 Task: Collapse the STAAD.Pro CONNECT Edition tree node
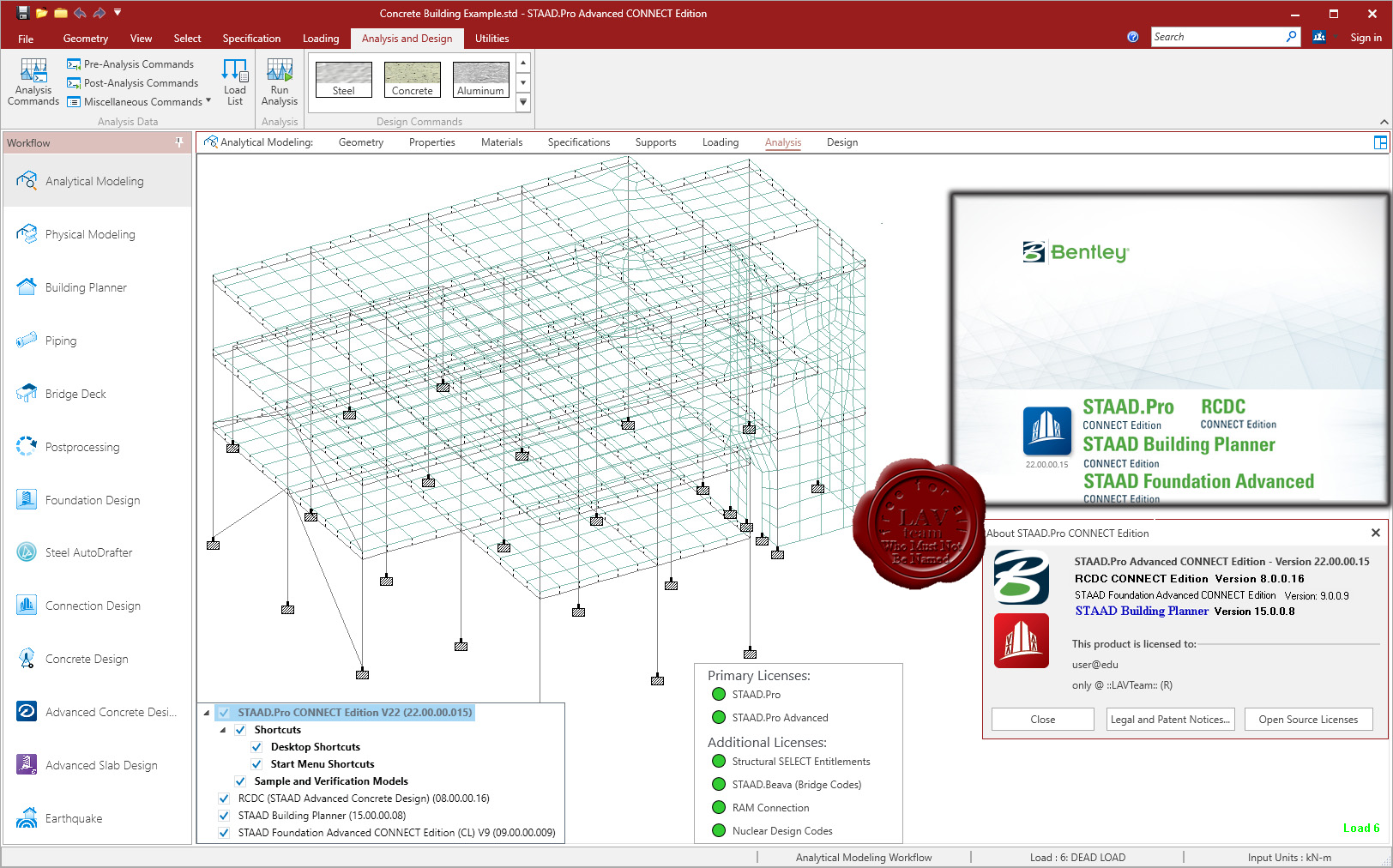(x=207, y=713)
